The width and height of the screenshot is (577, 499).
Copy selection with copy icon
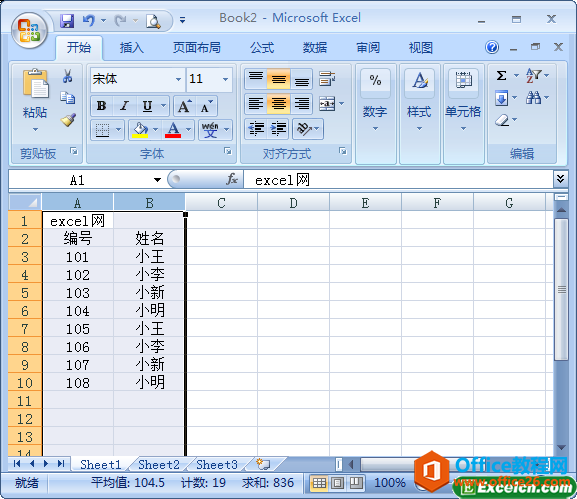pyautogui.click(x=68, y=98)
